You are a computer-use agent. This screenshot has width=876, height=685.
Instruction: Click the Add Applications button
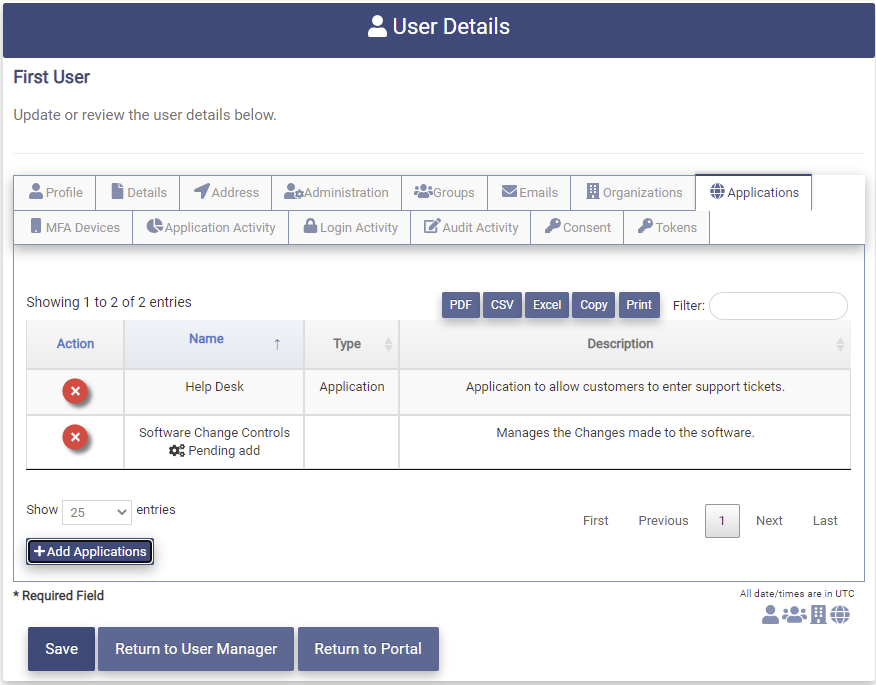tap(90, 551)
